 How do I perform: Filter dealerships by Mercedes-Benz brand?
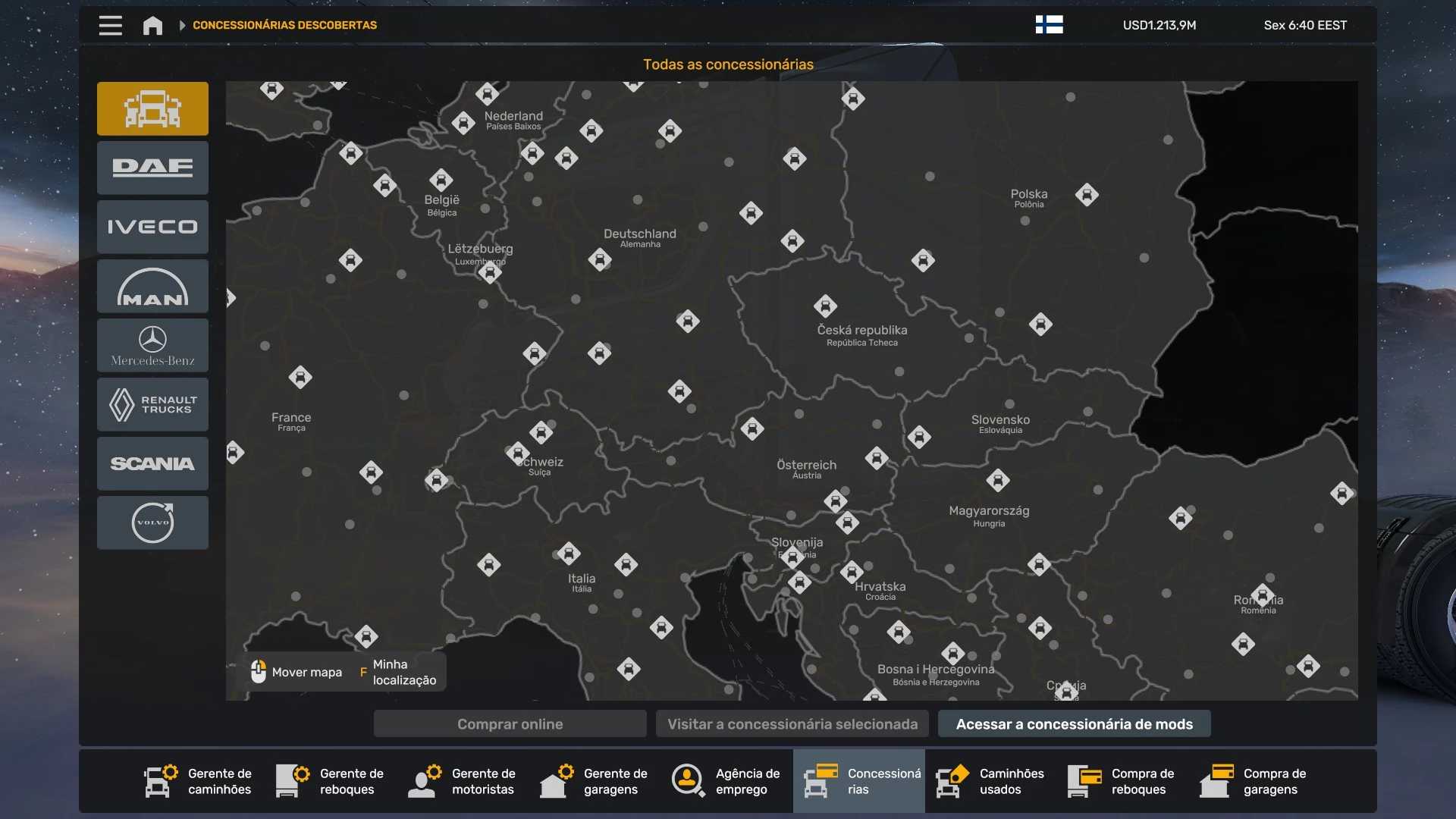coord(152,345)
